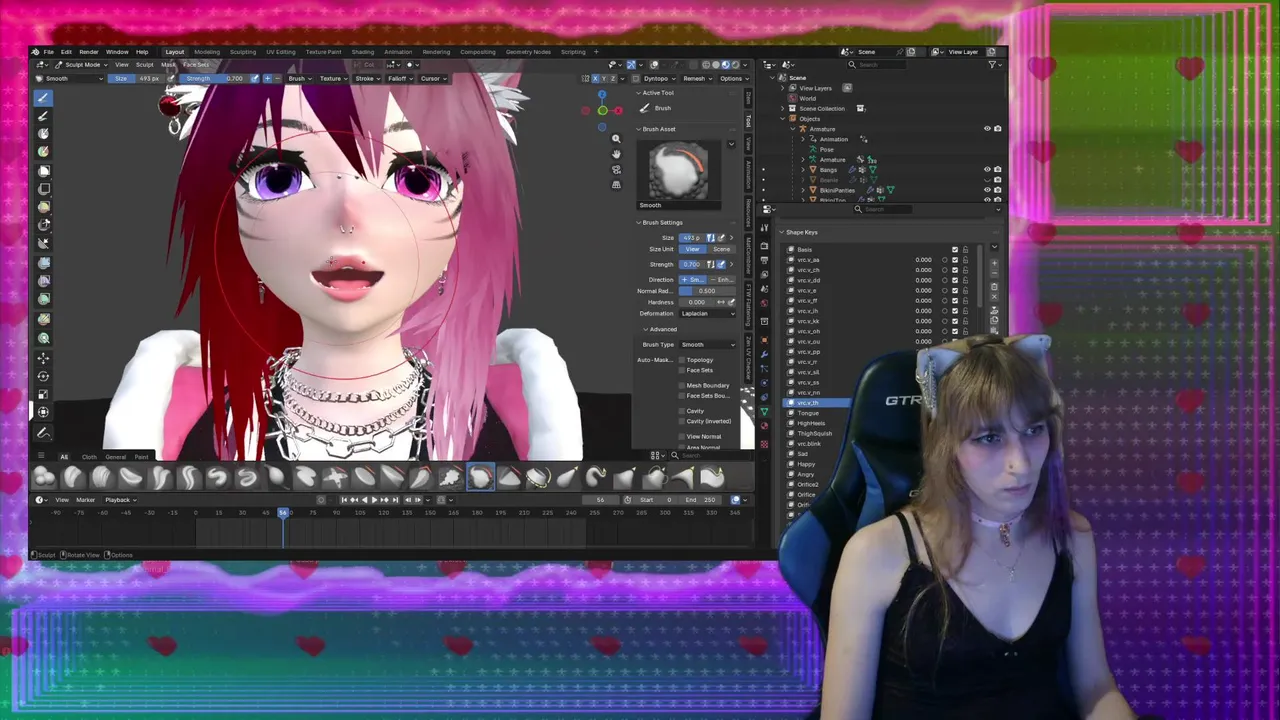
Task: Click Smooth brush asset thumbnail preview
Action: point(678,171)
